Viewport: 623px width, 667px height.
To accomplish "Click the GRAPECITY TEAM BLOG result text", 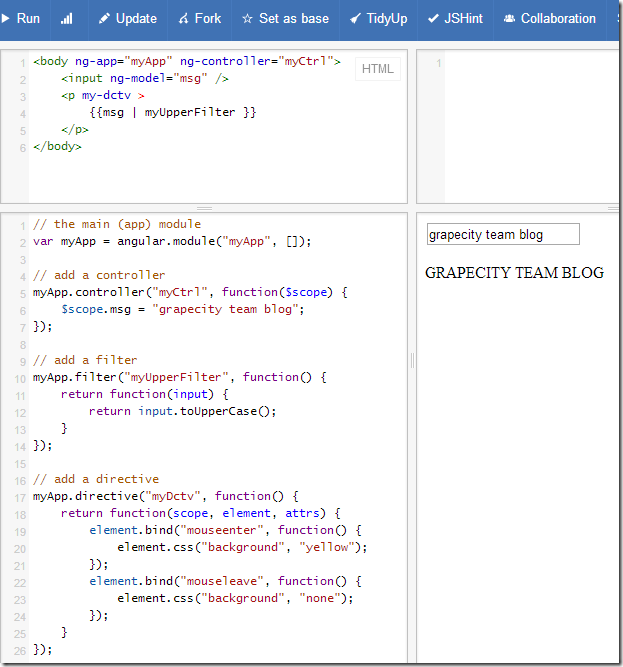I will 514,272.
